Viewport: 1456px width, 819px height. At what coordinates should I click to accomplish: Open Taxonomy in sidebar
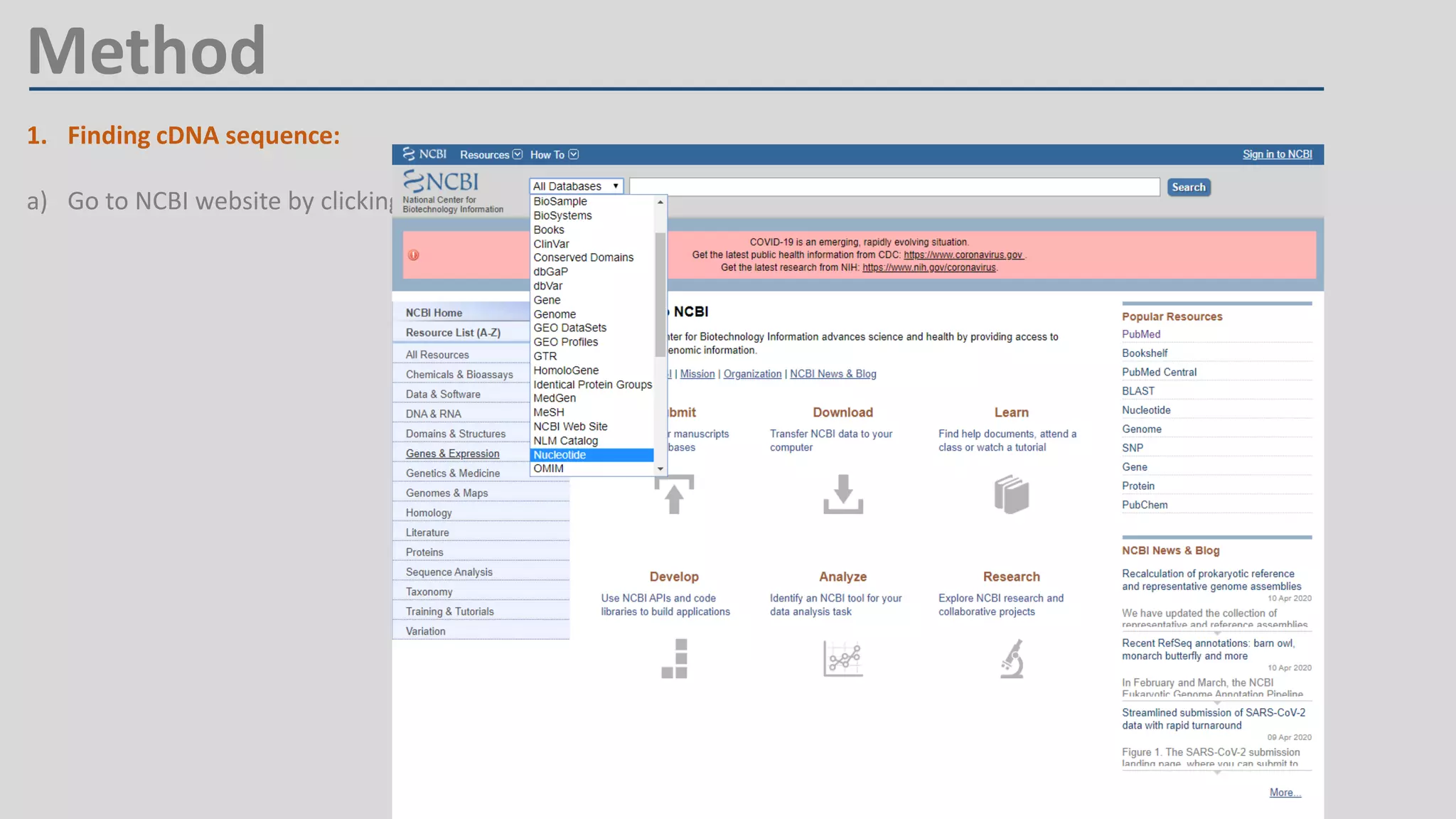point(481,592)
